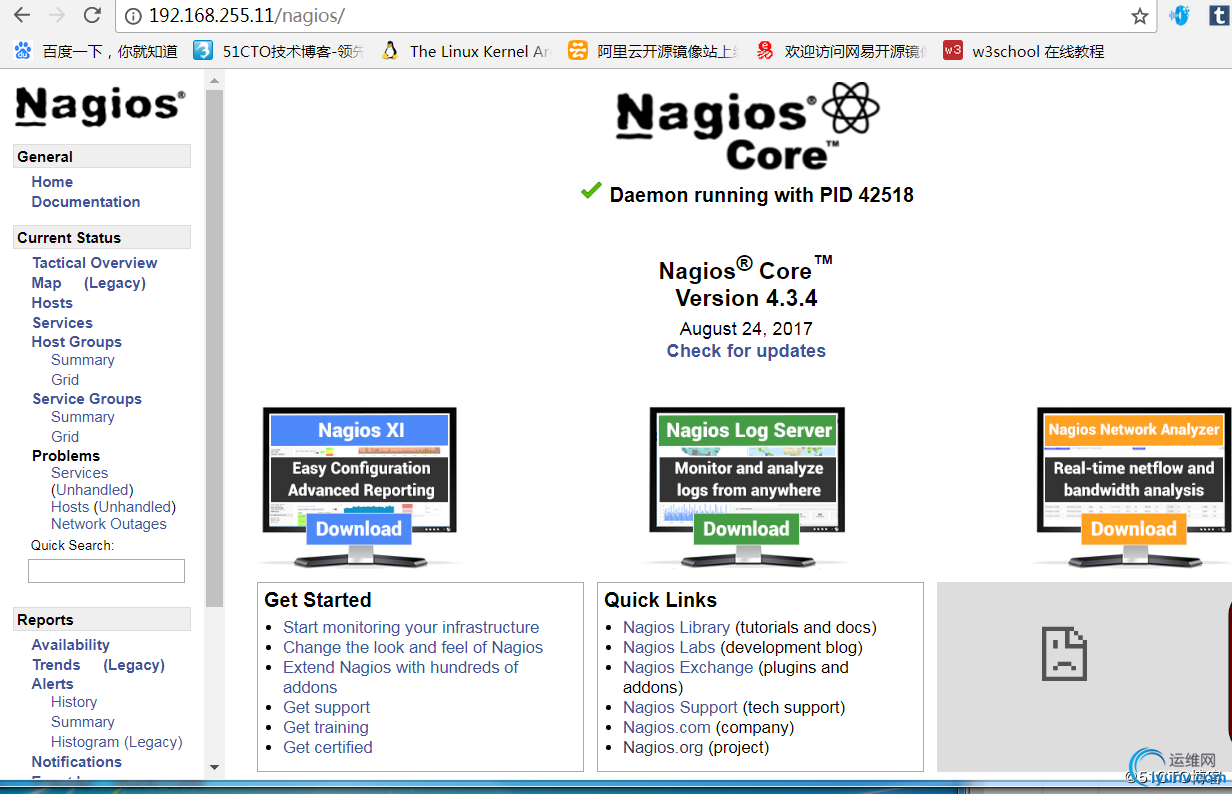Focus the browser address bar

tap(635, 16)
